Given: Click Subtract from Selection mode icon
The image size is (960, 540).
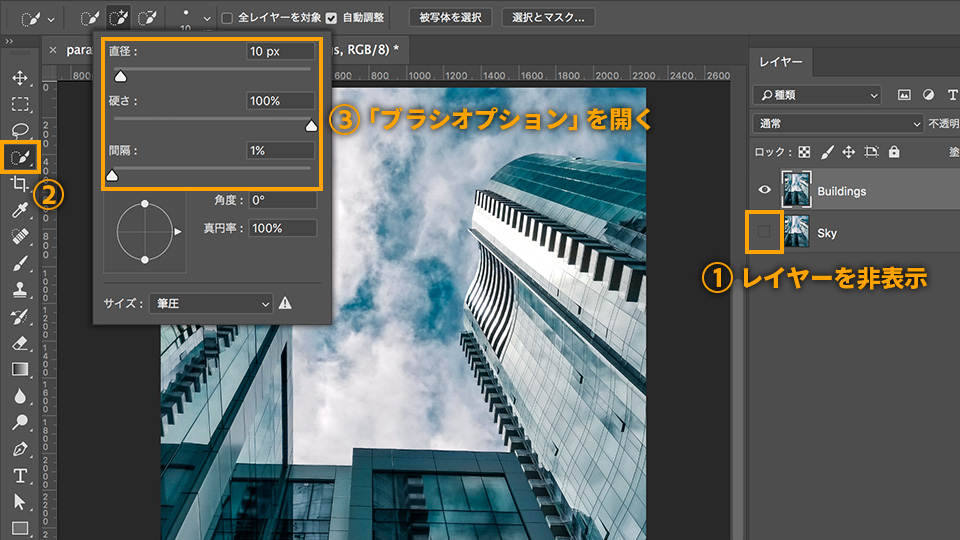Looking at the screenshot, I should (147, 18).
